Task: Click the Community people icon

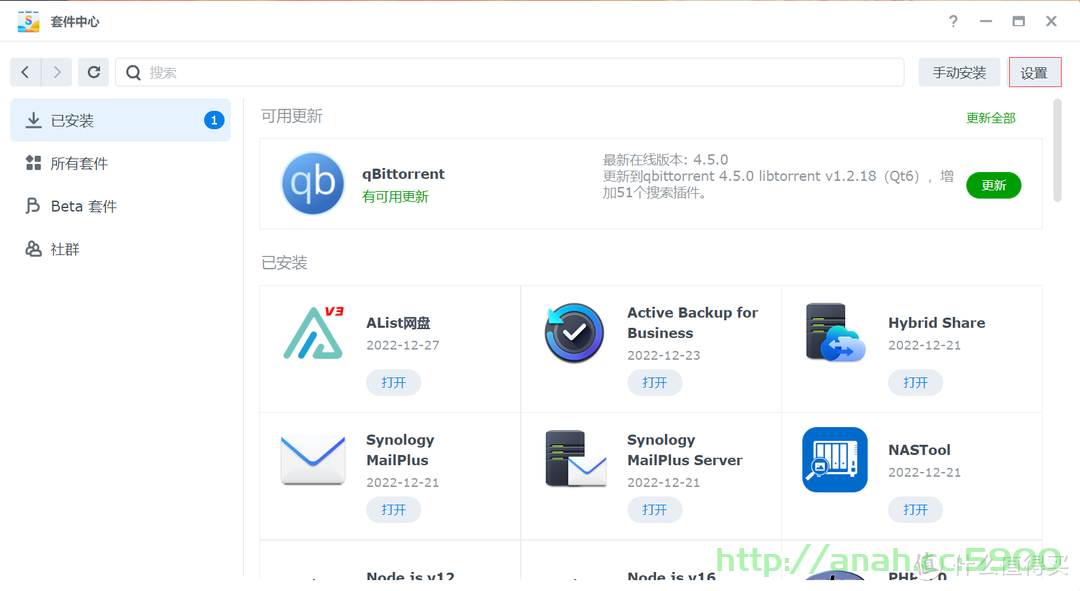Action: [x=33, y=249]
